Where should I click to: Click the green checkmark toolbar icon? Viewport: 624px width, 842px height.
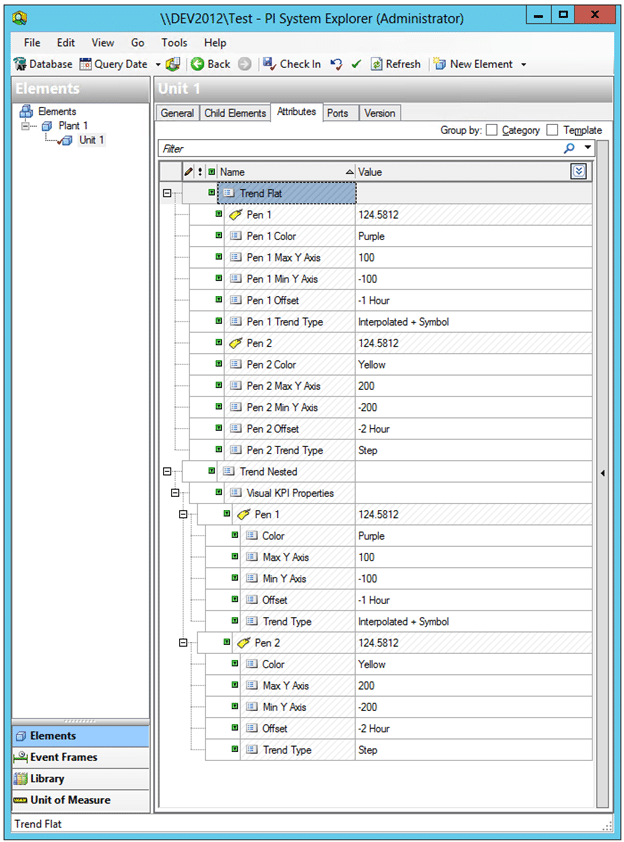(x=356, y=64)
